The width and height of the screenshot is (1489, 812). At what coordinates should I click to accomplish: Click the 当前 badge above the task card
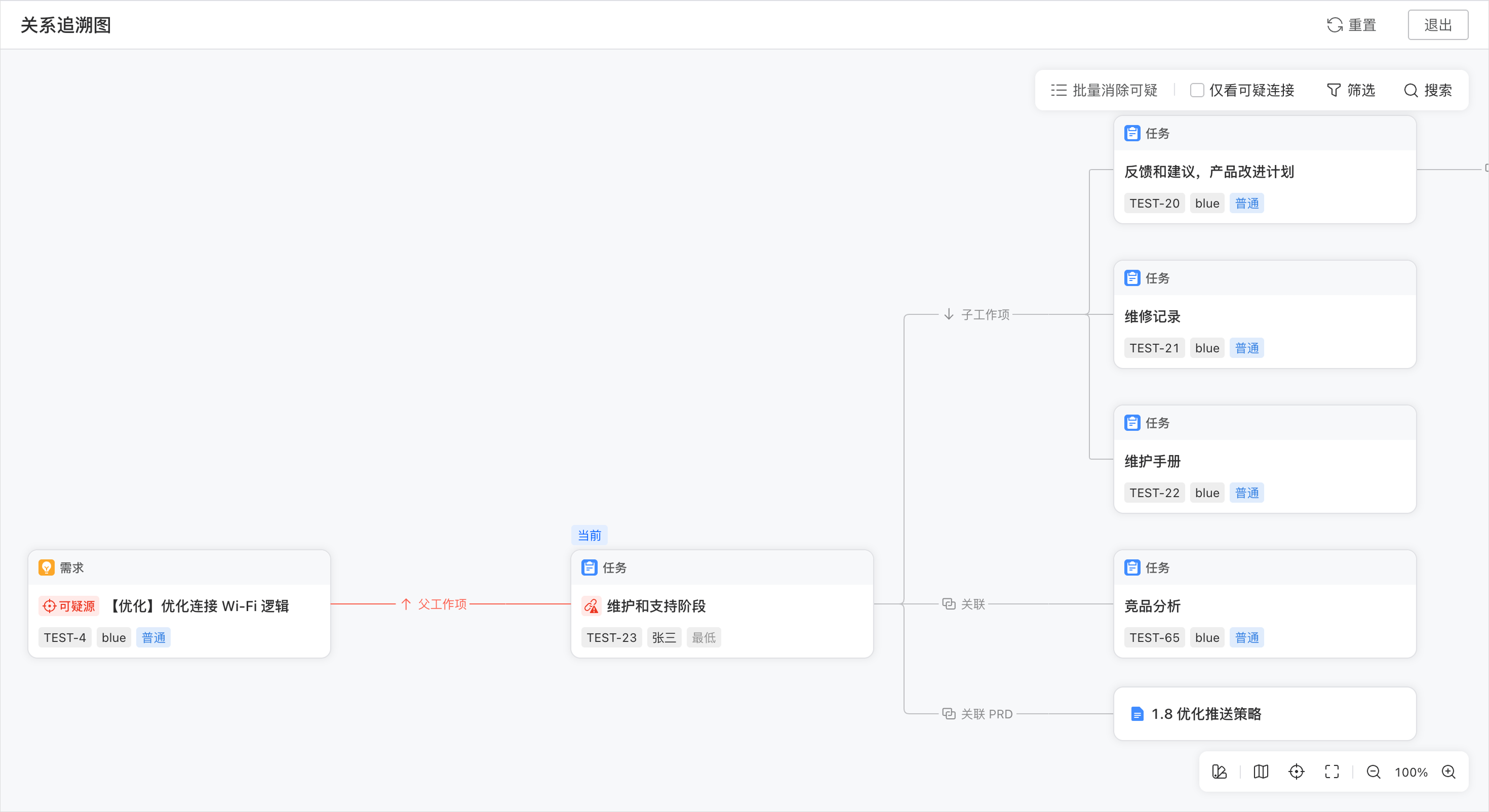[589, 535]
